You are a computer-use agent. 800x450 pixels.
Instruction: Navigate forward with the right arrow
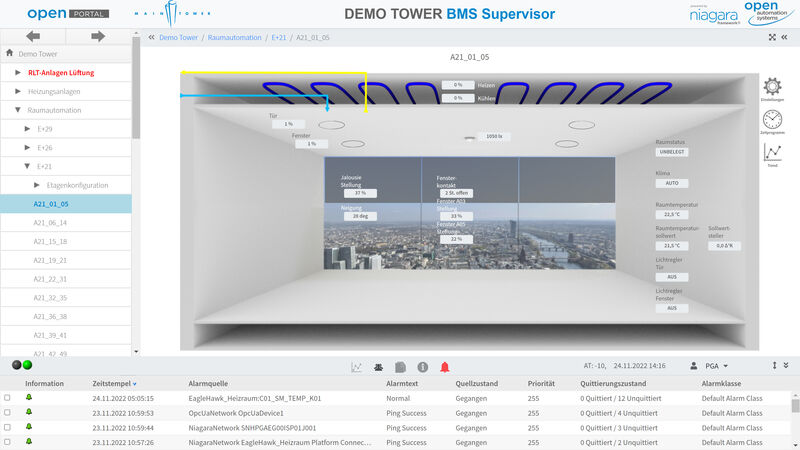[x=98, y=36]
